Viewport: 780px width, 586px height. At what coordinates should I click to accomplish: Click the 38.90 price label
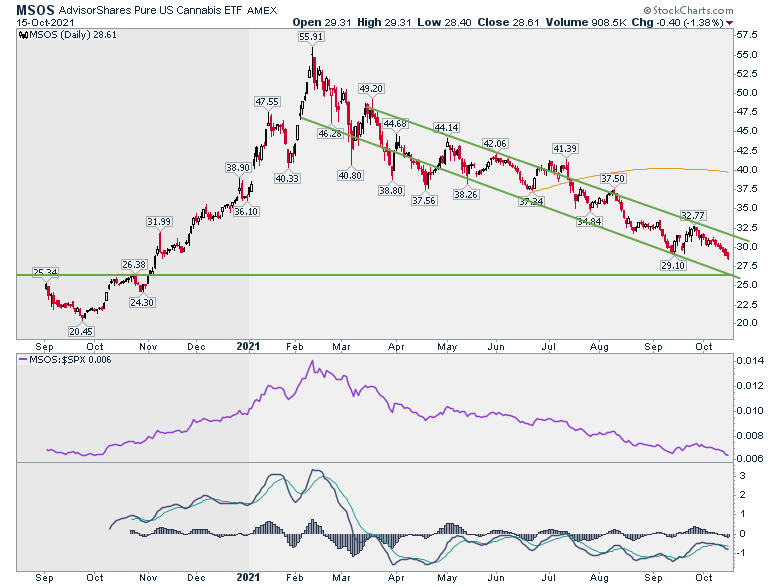click(x=238, y=168)
